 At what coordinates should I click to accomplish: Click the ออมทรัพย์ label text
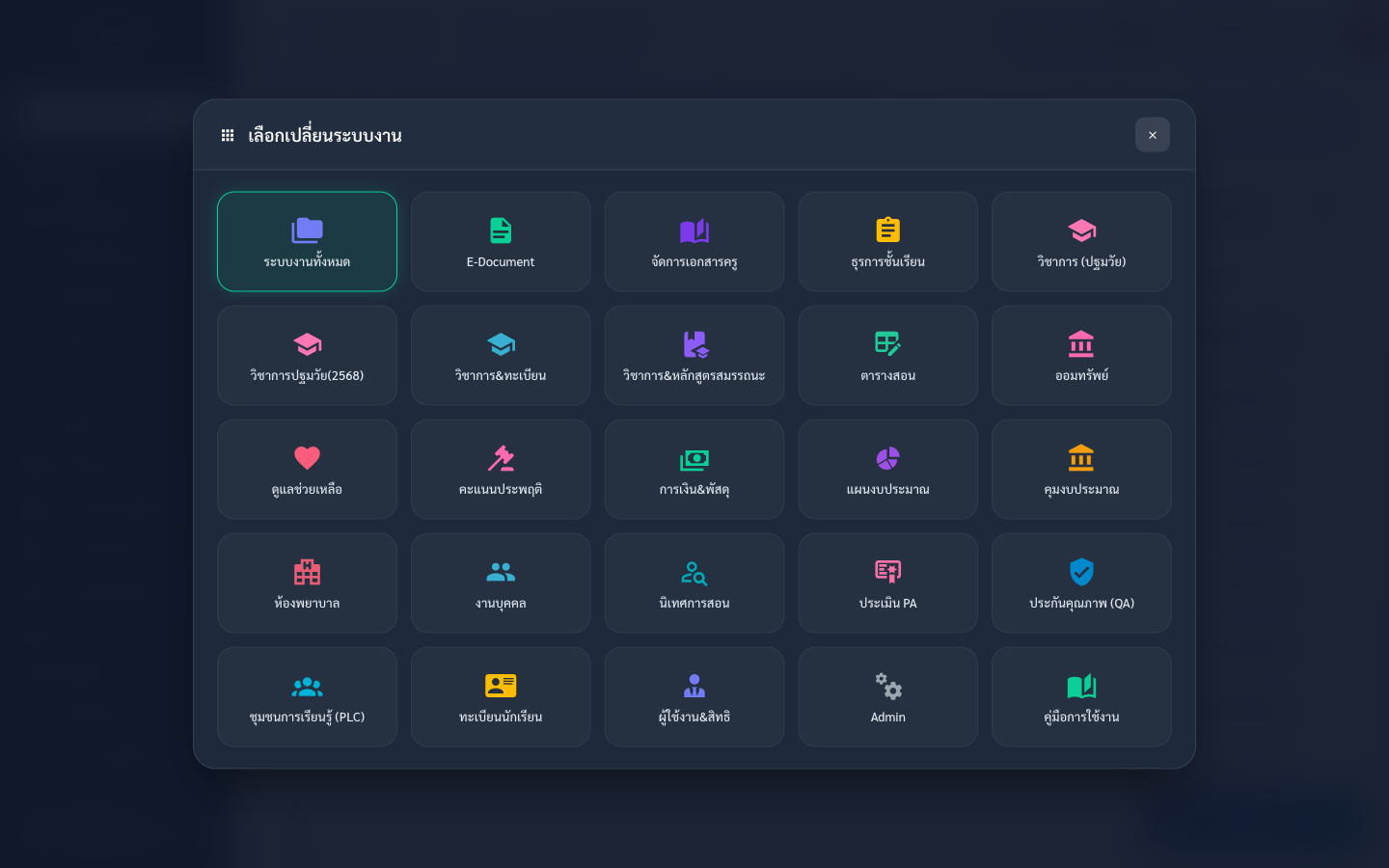coord(1081,376)
